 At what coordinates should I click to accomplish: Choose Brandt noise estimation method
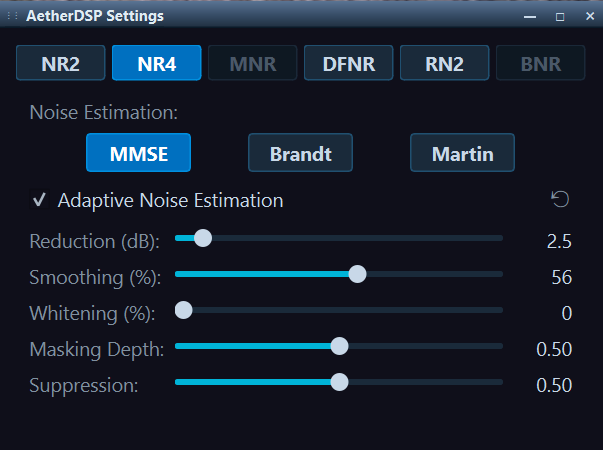[300, 153]
